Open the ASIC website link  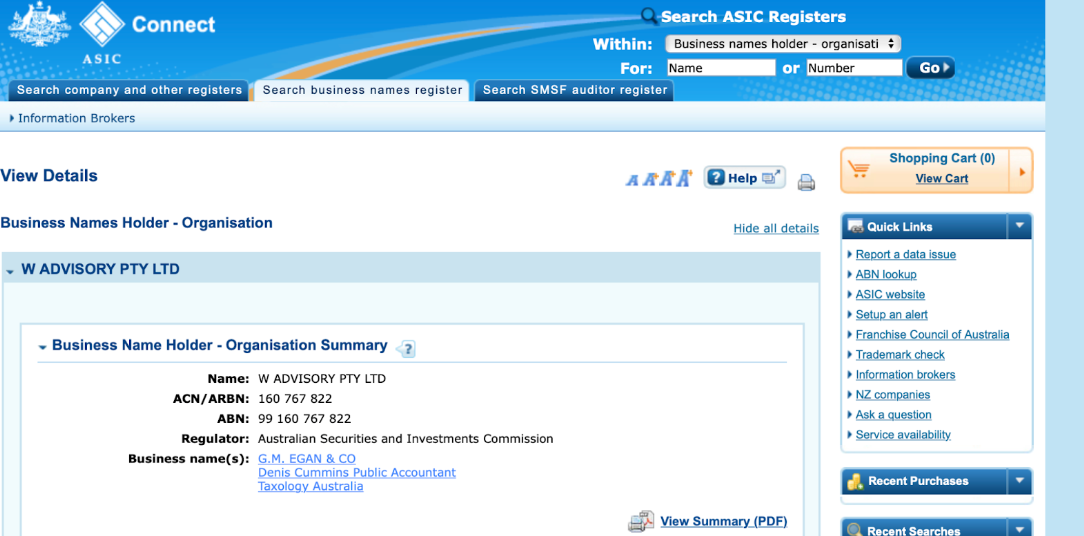(x=890, y=295)
